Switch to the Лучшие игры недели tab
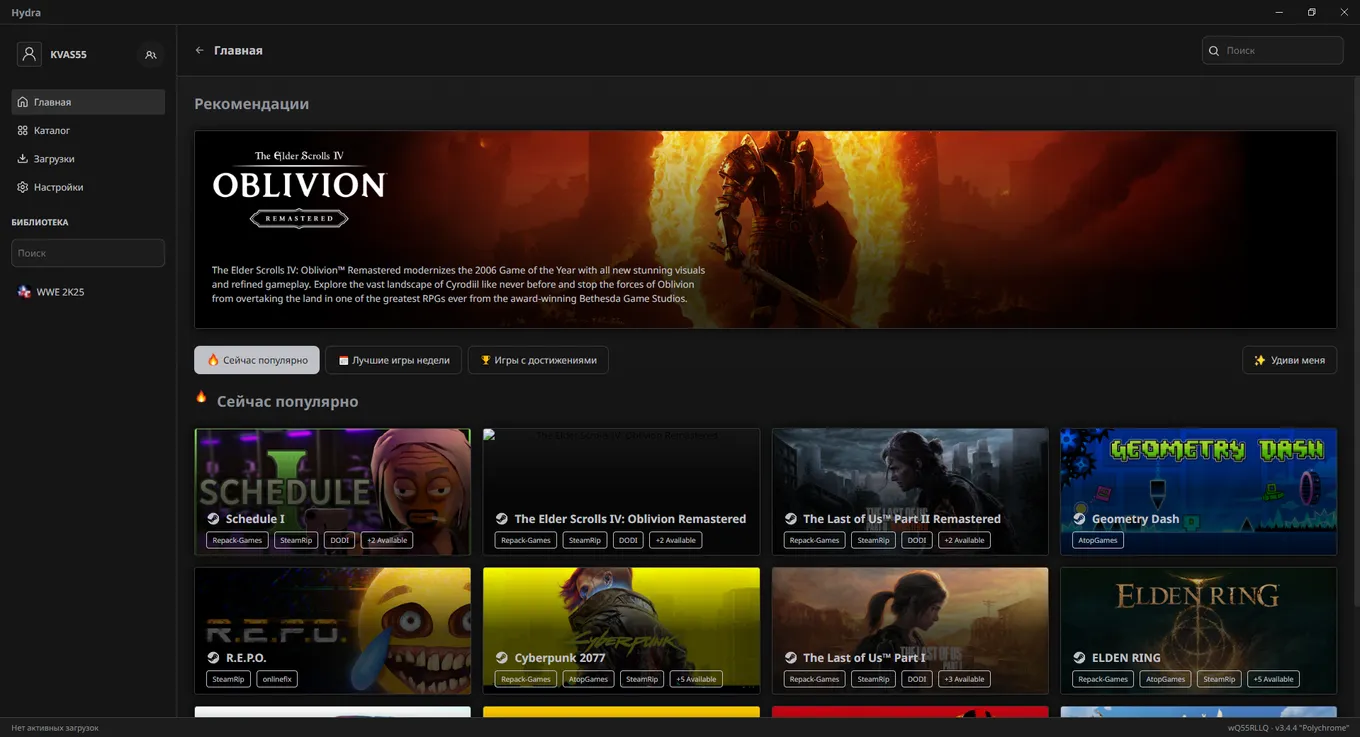Screen dimensions: 1360x737 point(394,360)
